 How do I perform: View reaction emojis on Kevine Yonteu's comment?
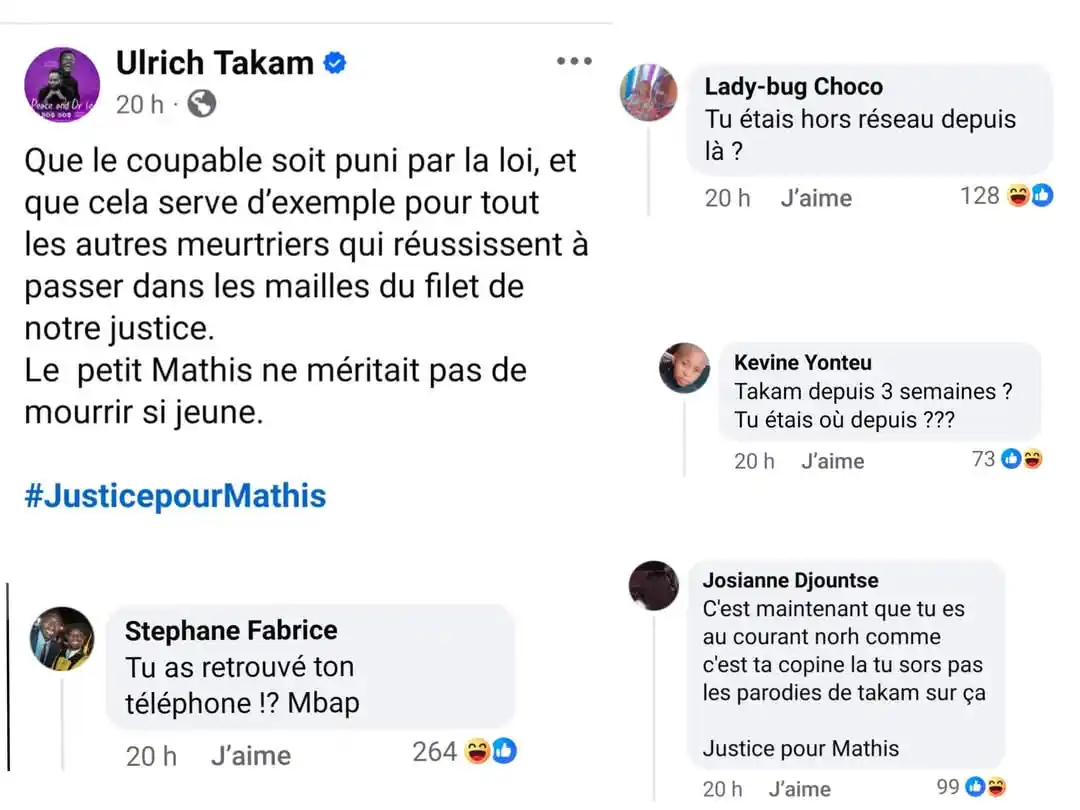[x=1022, y=459]
